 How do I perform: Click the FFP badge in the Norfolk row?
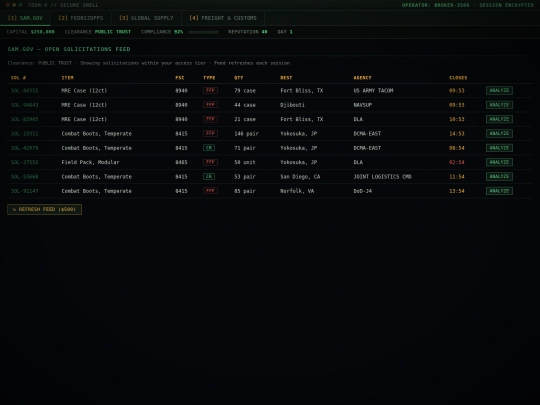(x=210, y=190)
